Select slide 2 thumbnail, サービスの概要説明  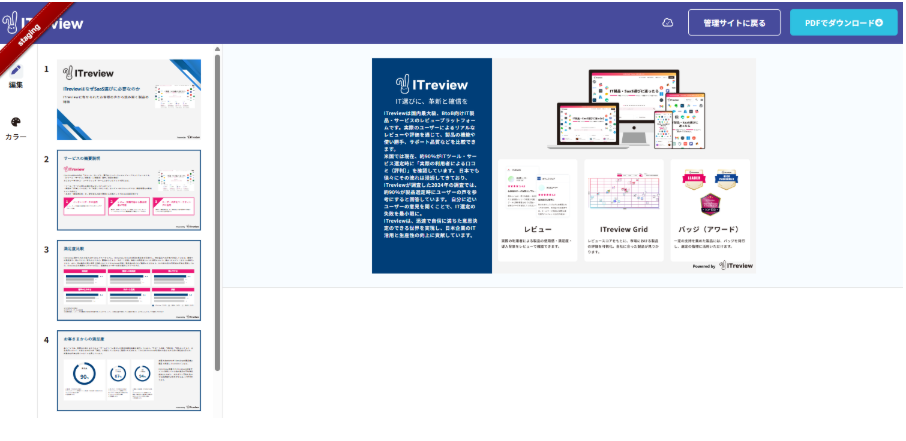129,190
